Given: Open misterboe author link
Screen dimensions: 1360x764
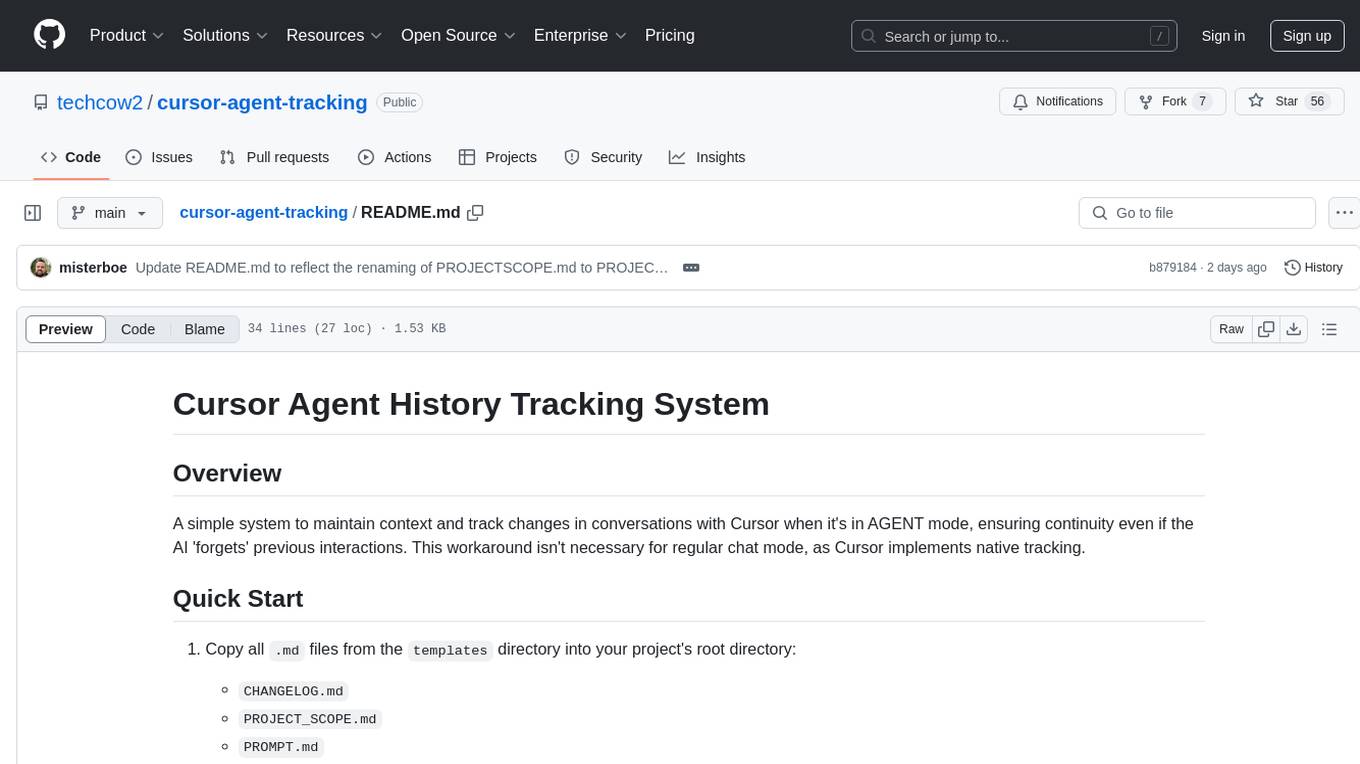Looking at the screenshot, I should click(93, 267).
